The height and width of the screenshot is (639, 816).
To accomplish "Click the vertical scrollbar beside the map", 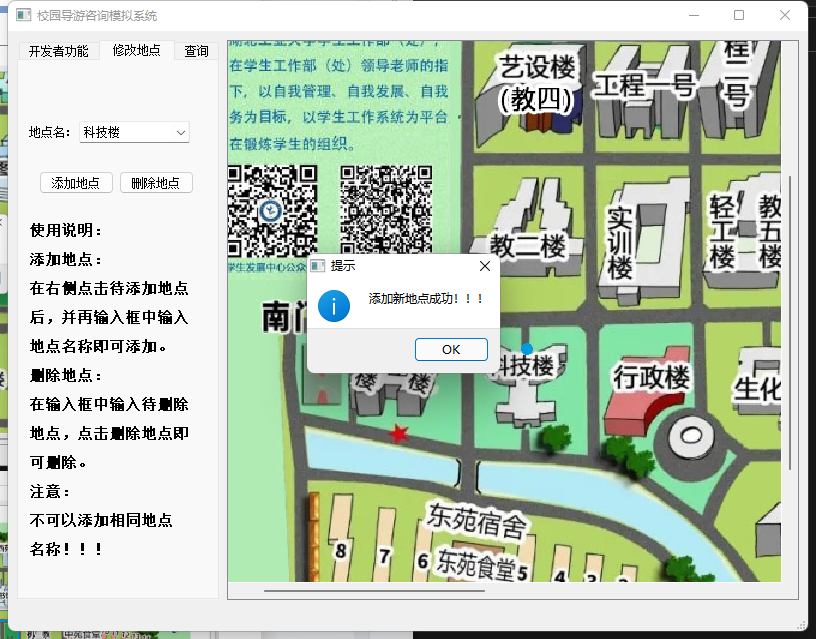I will coord(790,323).
